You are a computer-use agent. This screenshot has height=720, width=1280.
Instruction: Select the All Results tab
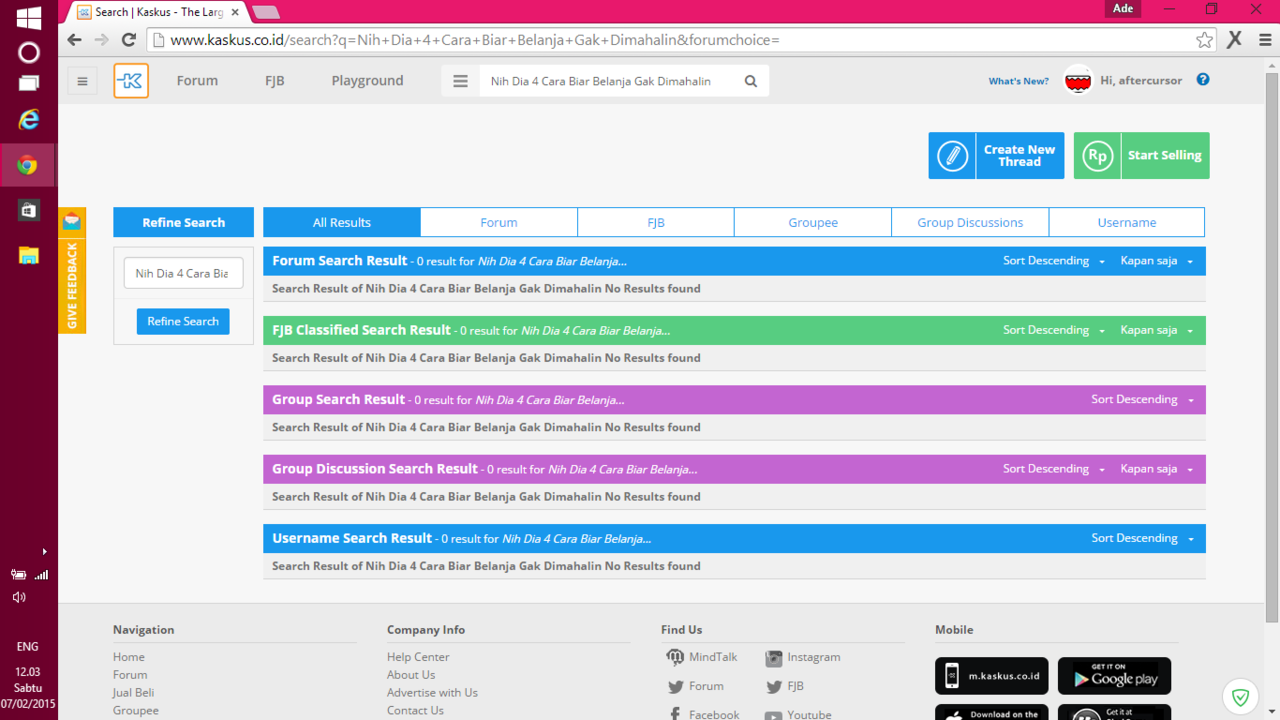(x=342, y=223)
